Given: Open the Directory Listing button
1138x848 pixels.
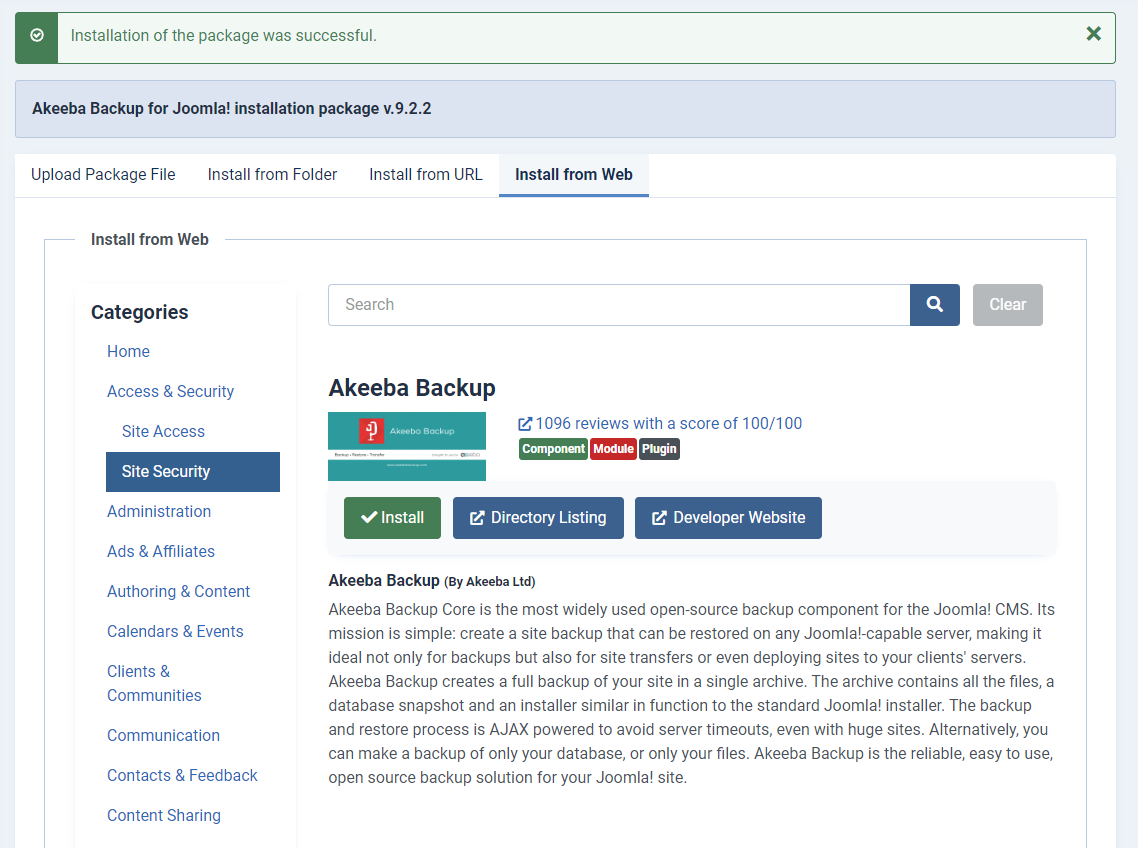Looking at the screenshot, I should 539,518.
